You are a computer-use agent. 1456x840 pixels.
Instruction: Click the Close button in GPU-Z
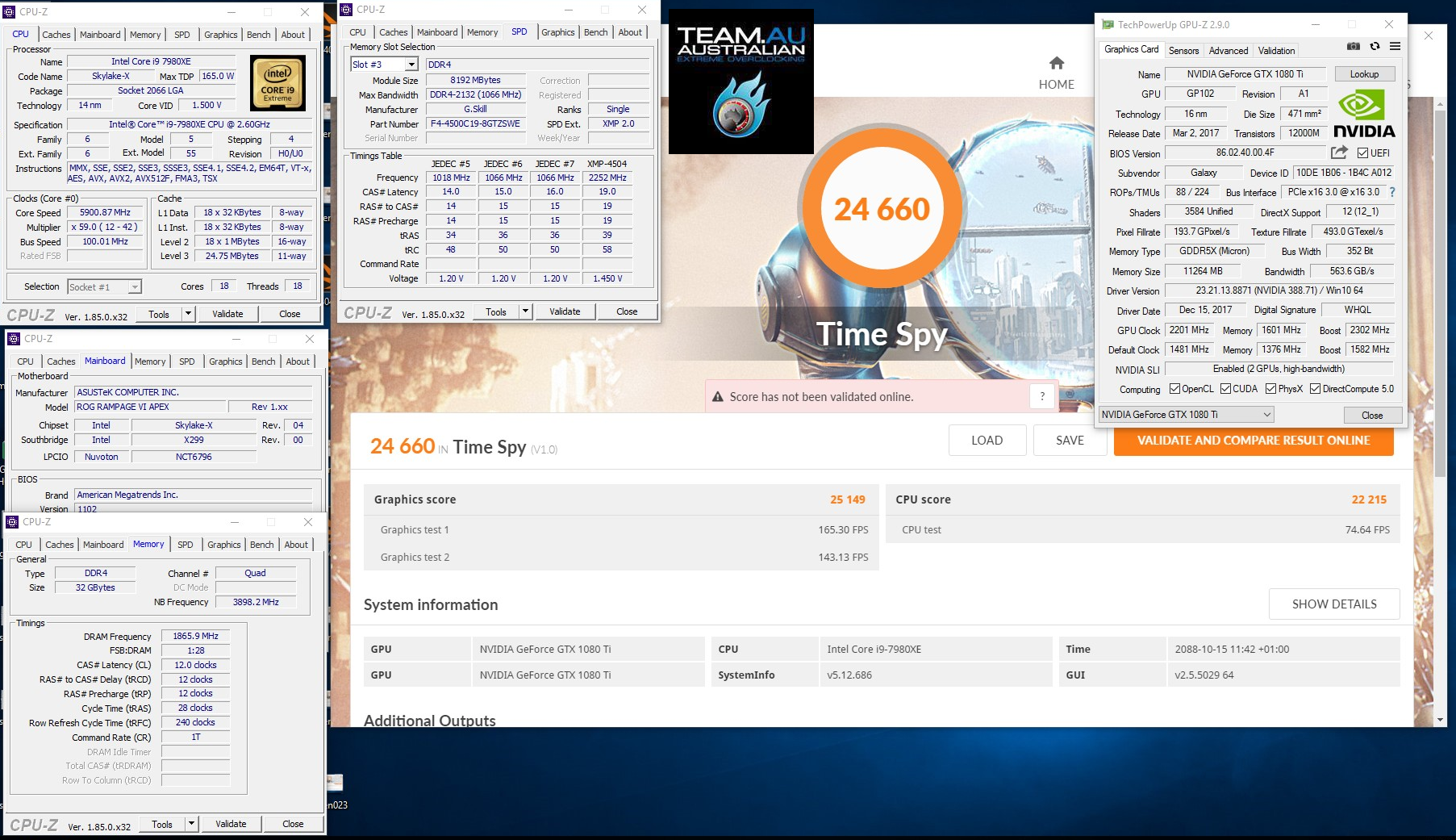tap(1372, 415)
